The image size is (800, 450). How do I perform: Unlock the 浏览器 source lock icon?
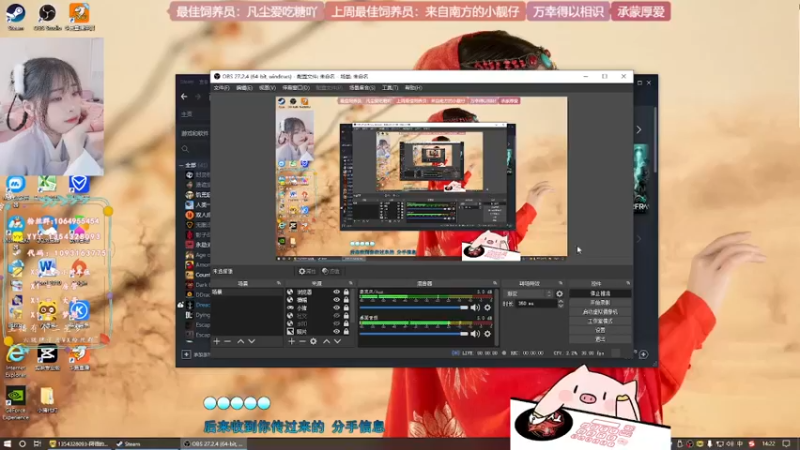[x=346, y=292]
